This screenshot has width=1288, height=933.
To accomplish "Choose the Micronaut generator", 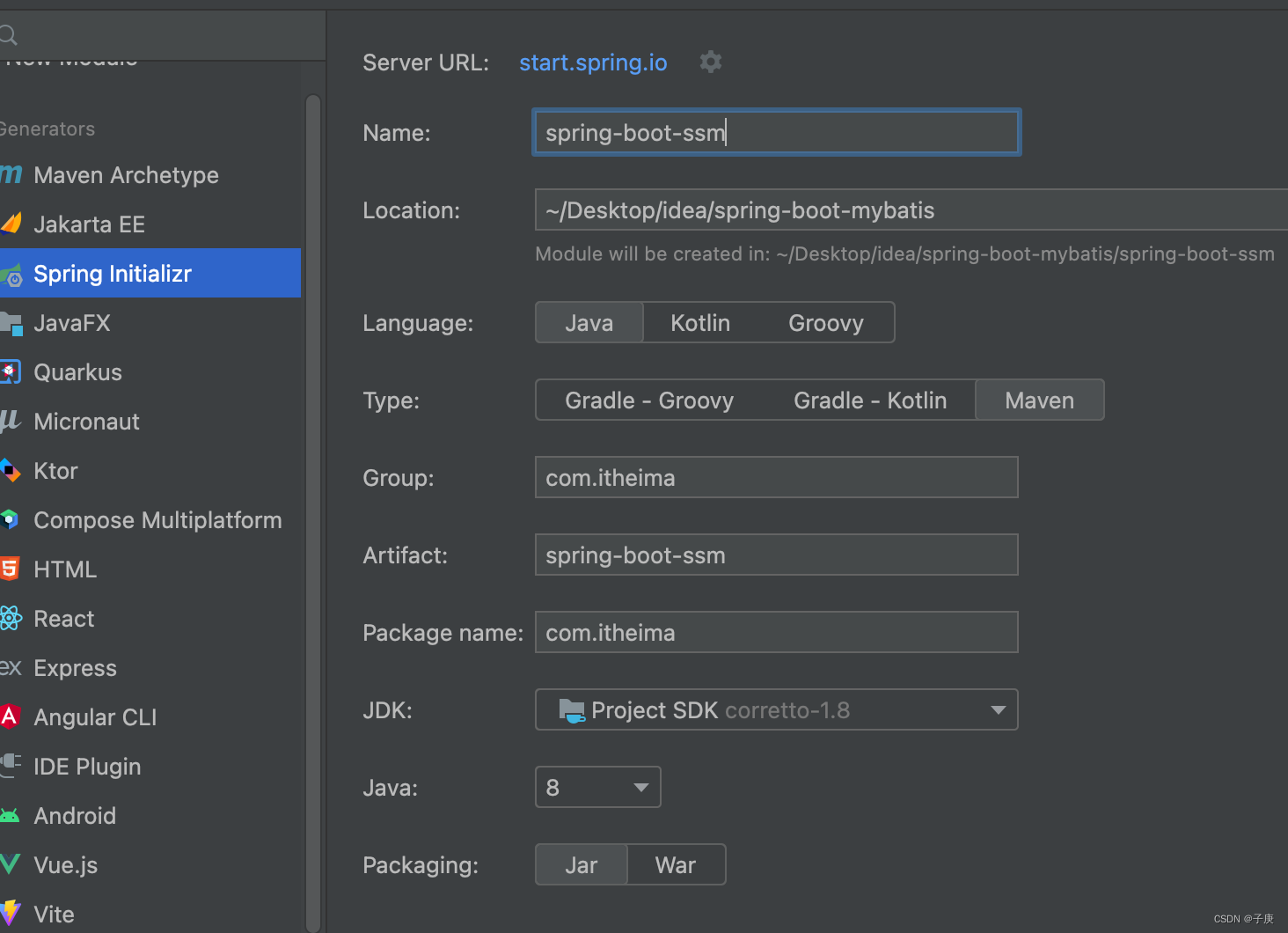I will click(86, 422).
